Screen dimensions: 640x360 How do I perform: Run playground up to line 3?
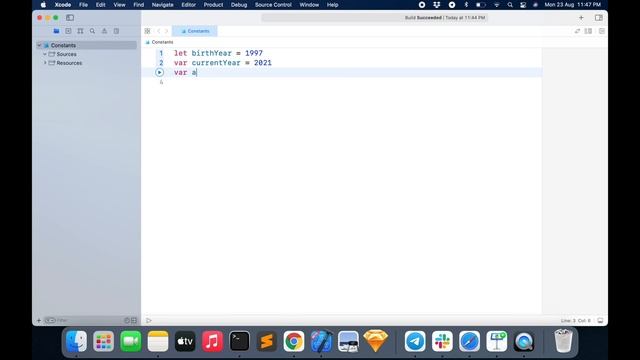(160, 72)
